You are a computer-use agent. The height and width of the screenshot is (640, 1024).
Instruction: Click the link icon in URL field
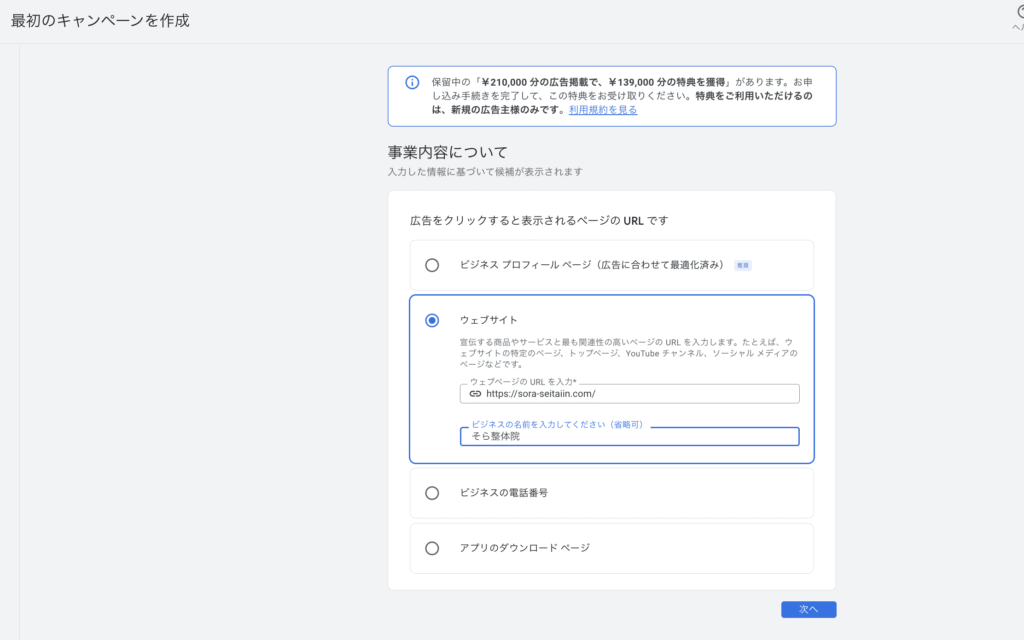point(475,394)
